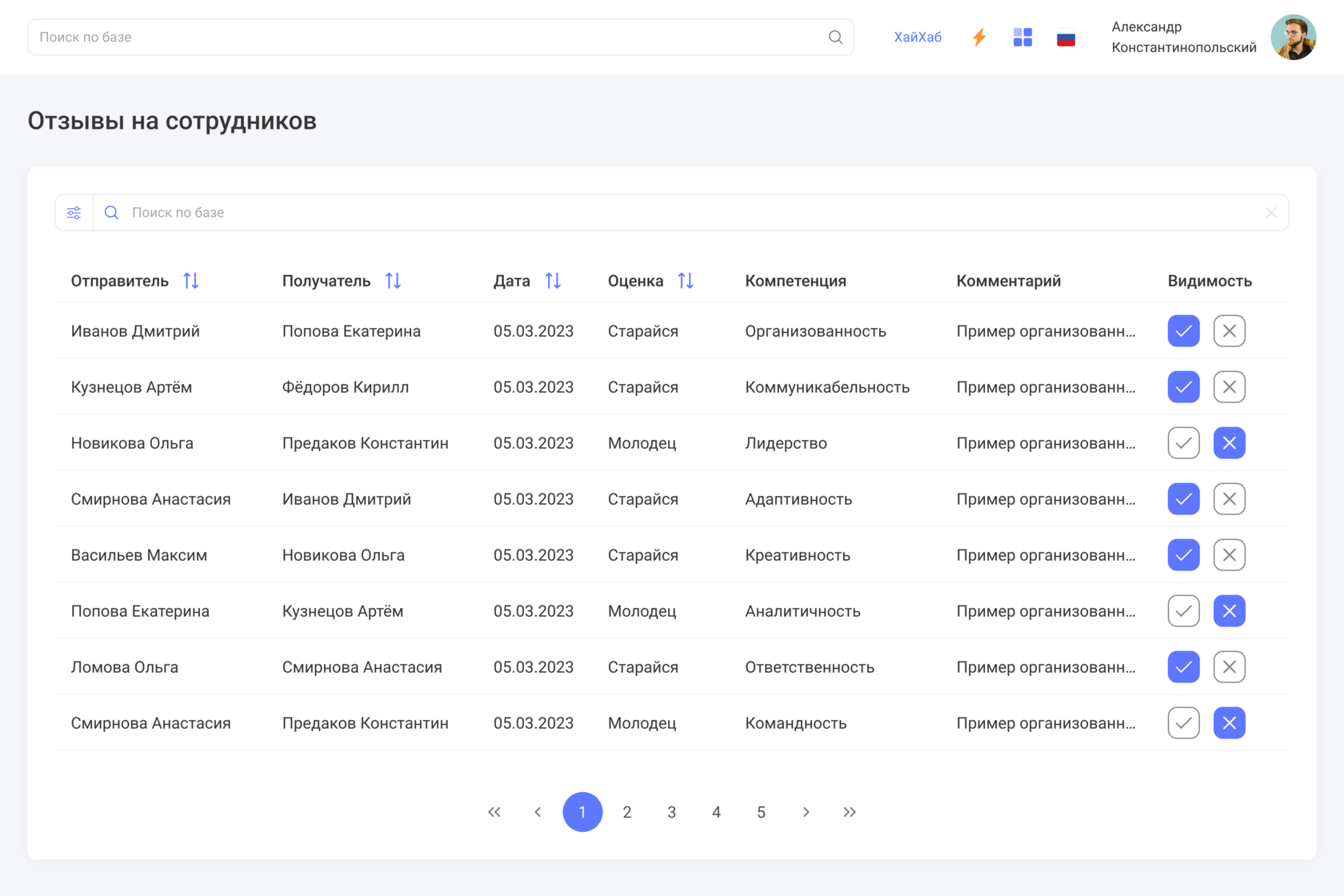The image size is (1344, 896).
Task: Reject visibility for the Кузнецов Артём sender row
Action: 1230,387
